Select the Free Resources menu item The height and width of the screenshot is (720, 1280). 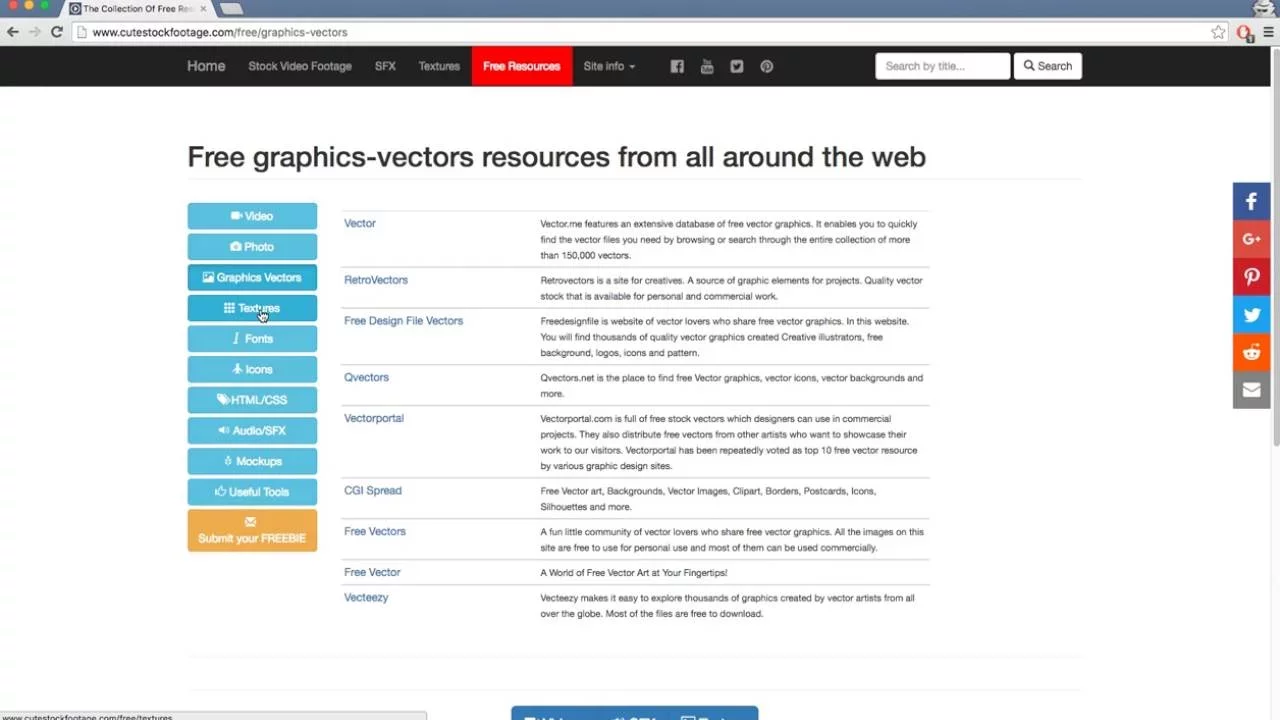(x=522, y=66)
